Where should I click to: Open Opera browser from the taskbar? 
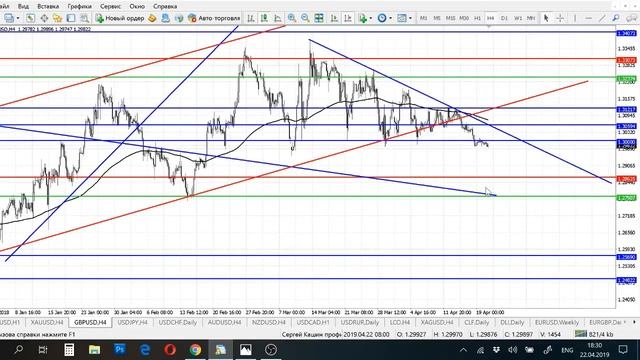[x=170, y=350]
